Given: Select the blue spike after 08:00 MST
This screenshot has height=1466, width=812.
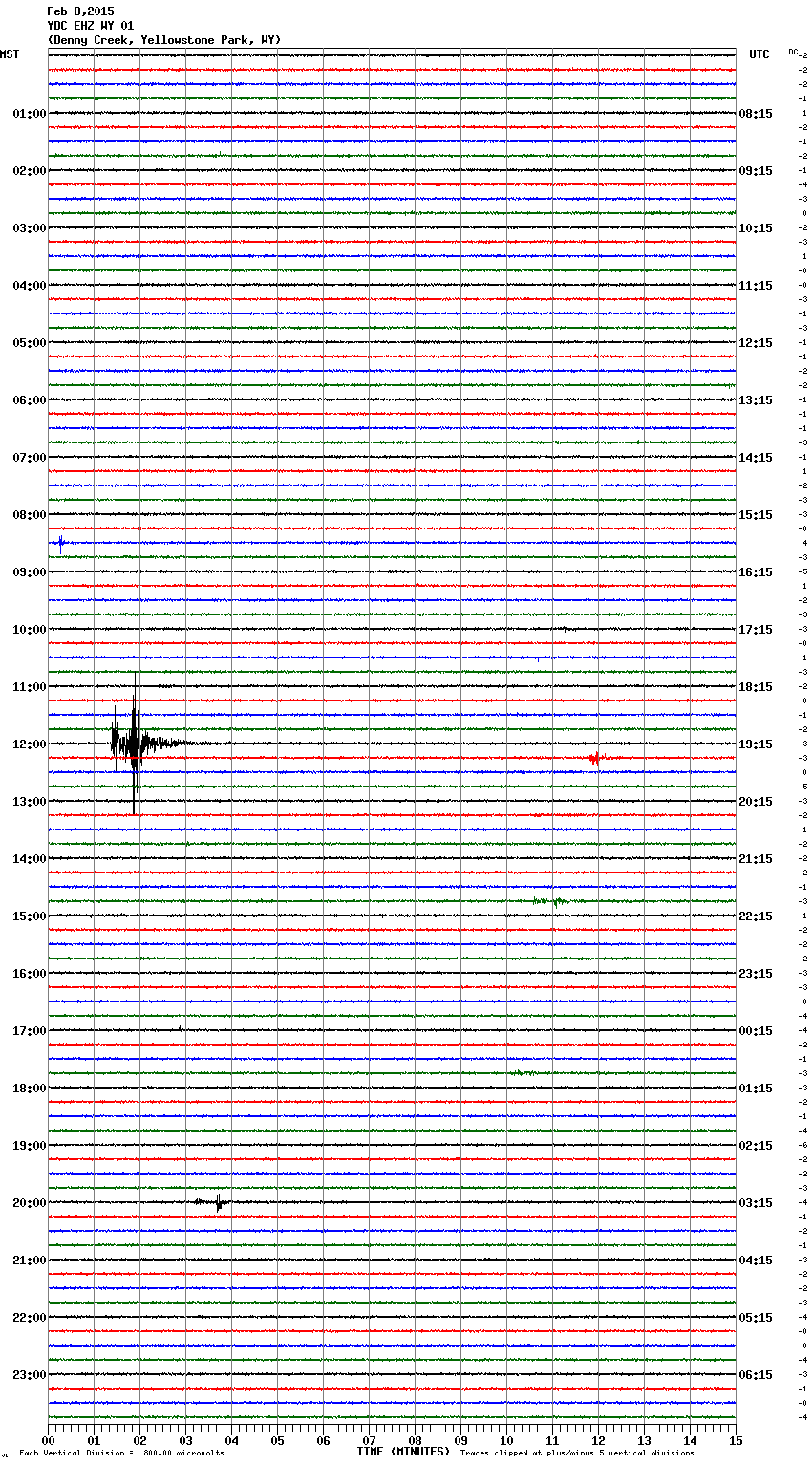Looking at the screenshot, I should click(61, 543).
